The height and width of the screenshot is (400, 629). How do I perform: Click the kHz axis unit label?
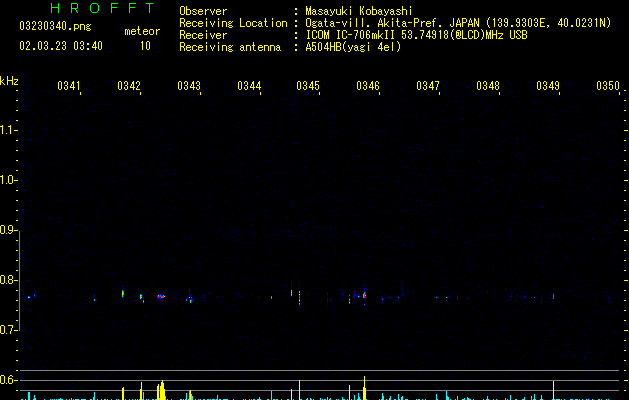[x=9, y=81]
